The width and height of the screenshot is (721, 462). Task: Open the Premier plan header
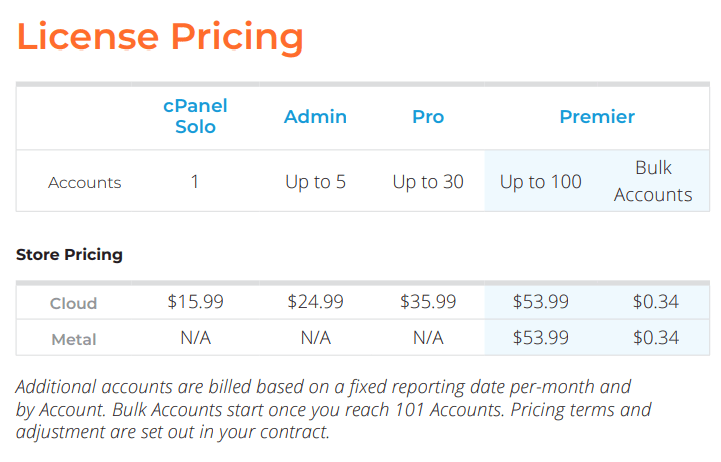click(x=597, y=116)
